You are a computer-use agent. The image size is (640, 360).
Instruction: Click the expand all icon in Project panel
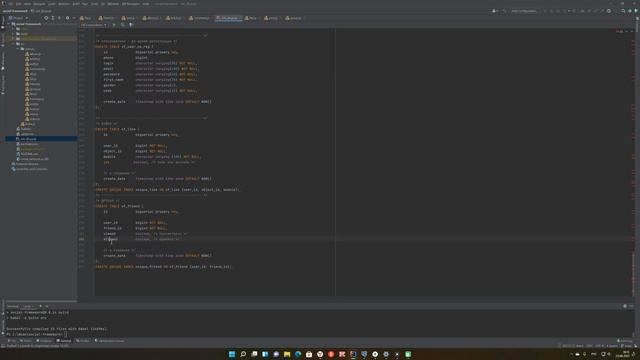click(53, 18)
